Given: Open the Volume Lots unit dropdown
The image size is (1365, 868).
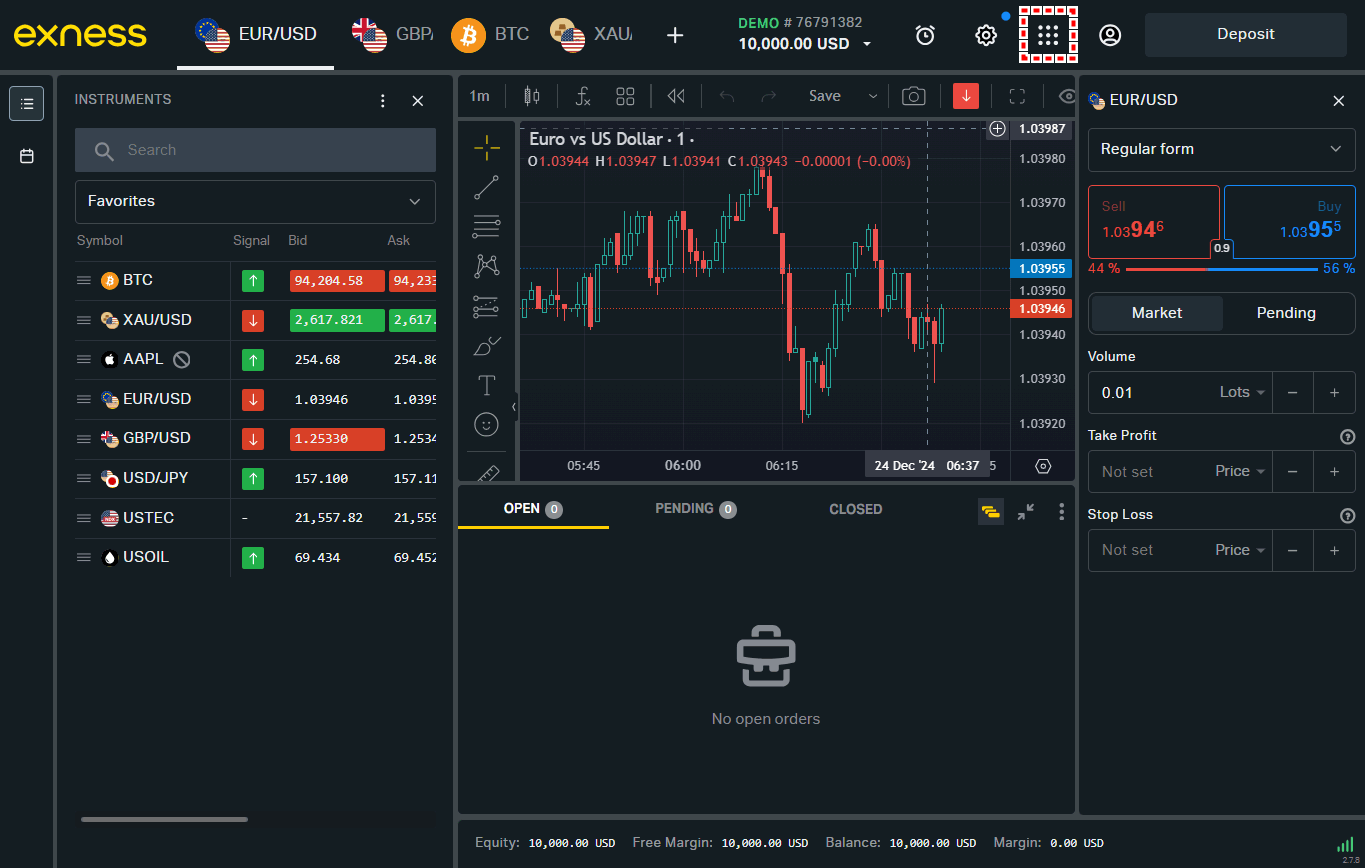Looking at the screenshot, I should (1243, 393).
